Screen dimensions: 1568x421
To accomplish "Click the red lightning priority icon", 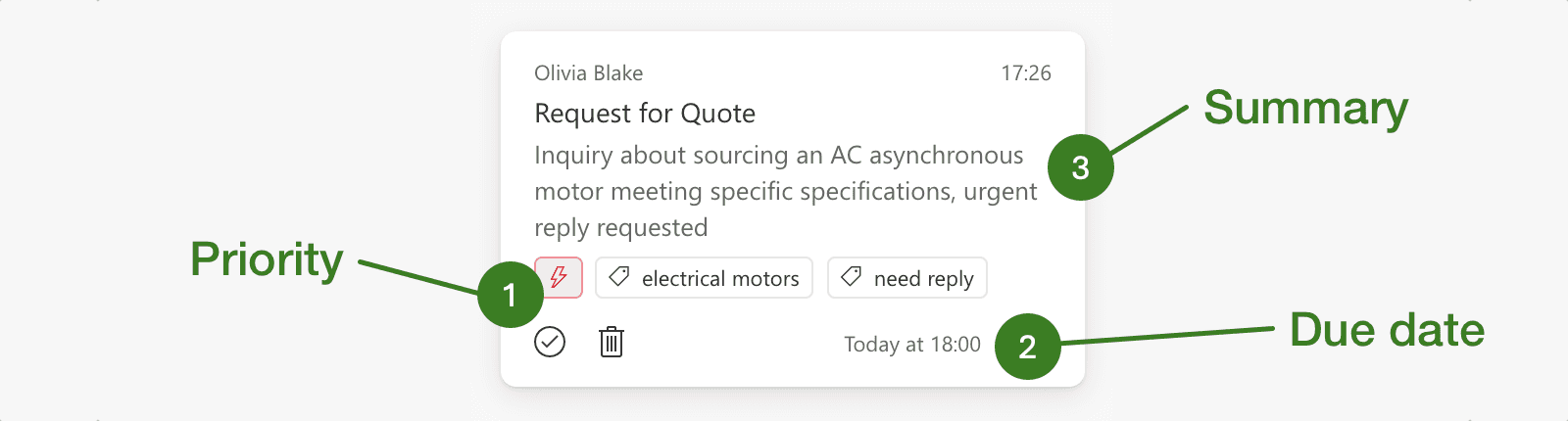I will (559, 277).
